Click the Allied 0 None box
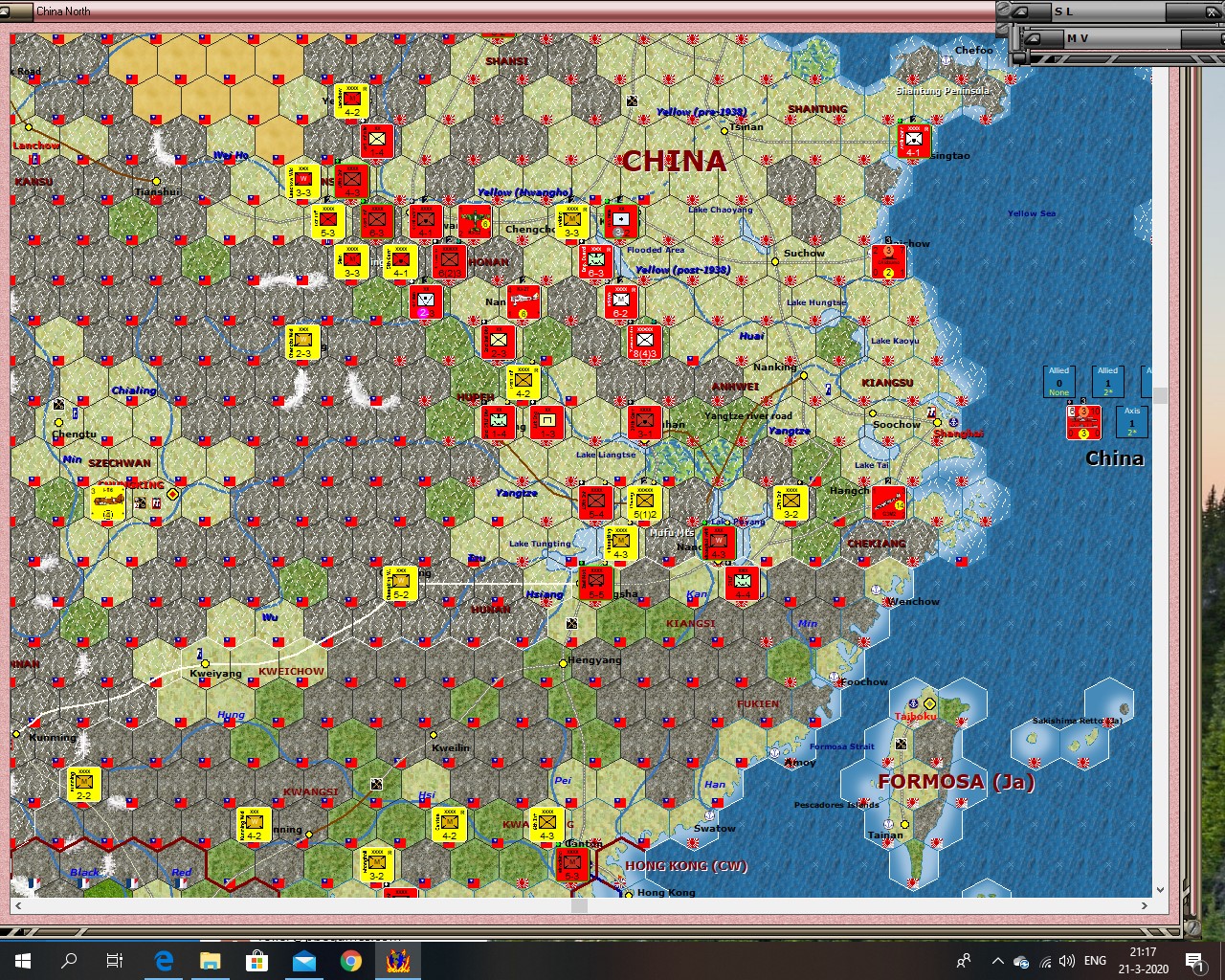The image size is (1225, 980). point(1058,382)
